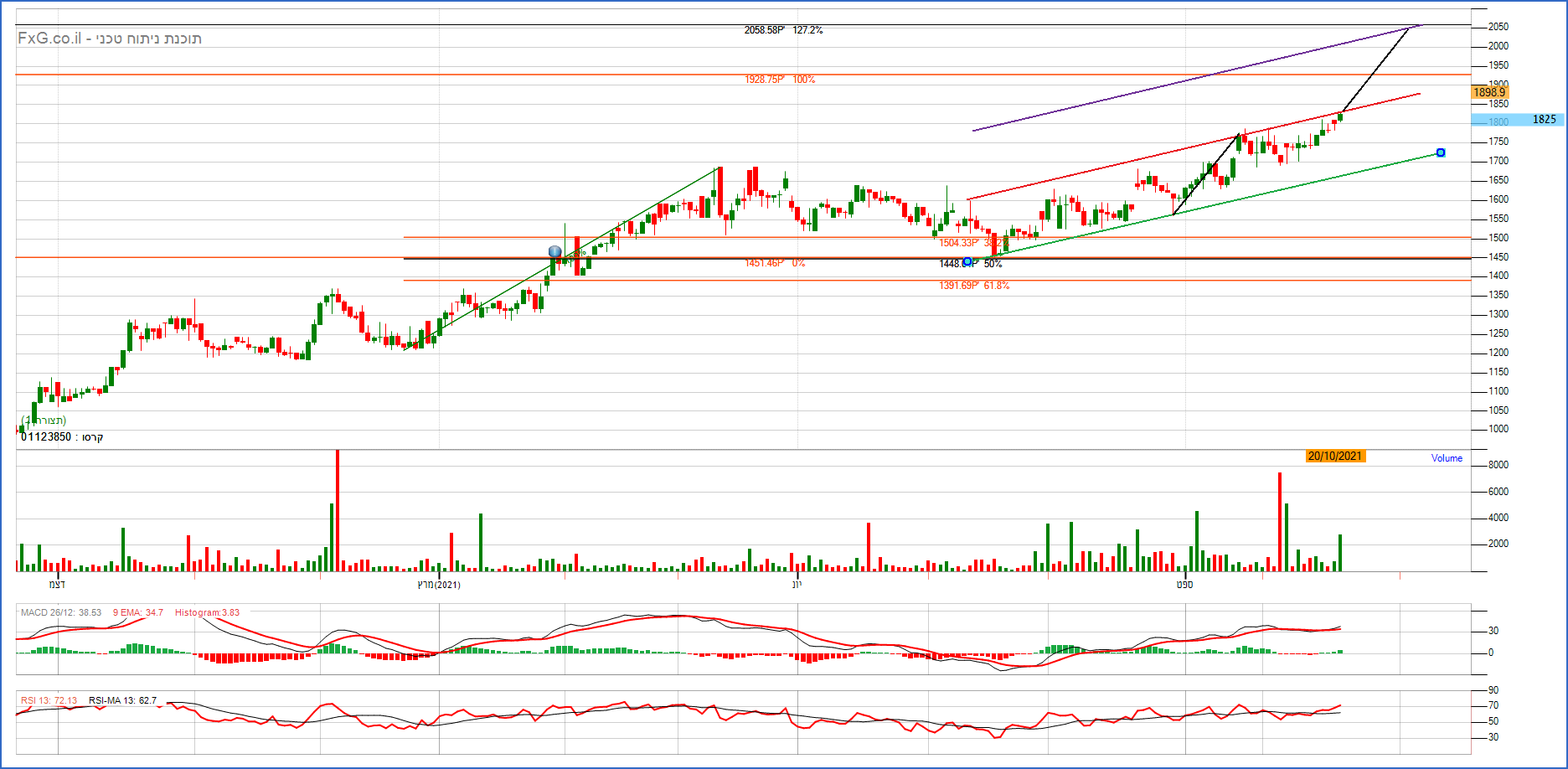Click the 1504.33 38.2% Fibonacci label

pyautogui.click(x=972, y=243)
